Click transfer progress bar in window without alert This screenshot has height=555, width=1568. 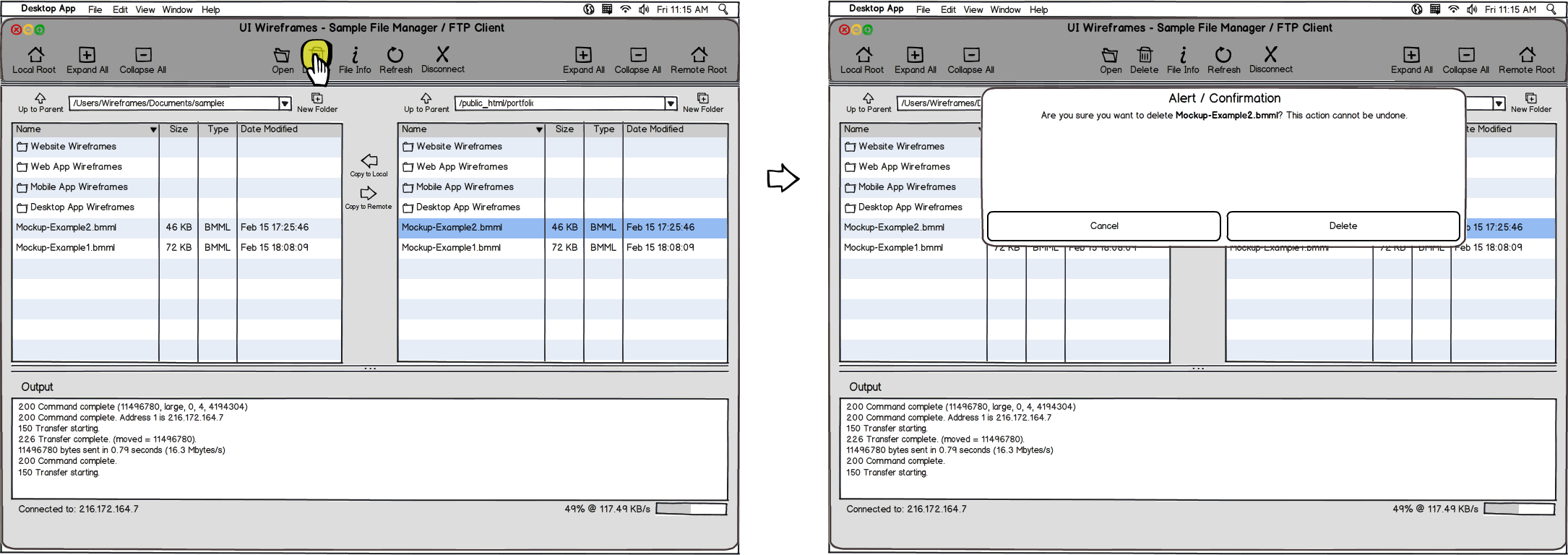point(691,509)
